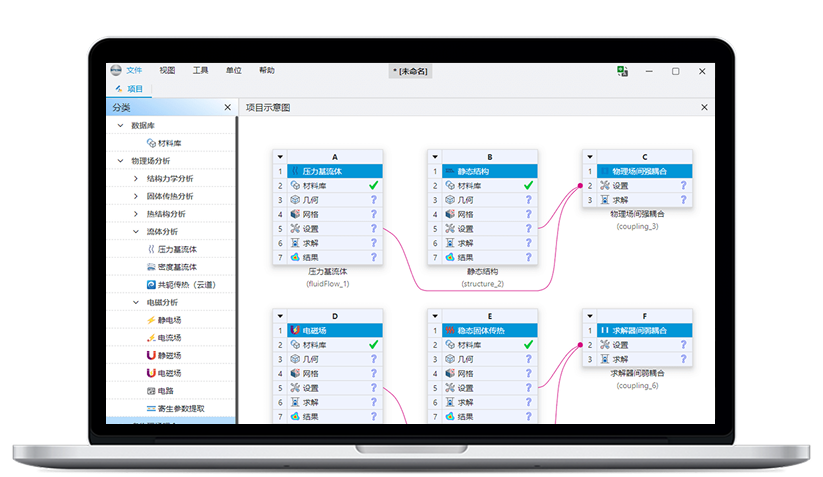Viewport: 823px width, 477px height.
Task: Click the 静电场 lightning icon in sidebar
Action: point(151,320)
